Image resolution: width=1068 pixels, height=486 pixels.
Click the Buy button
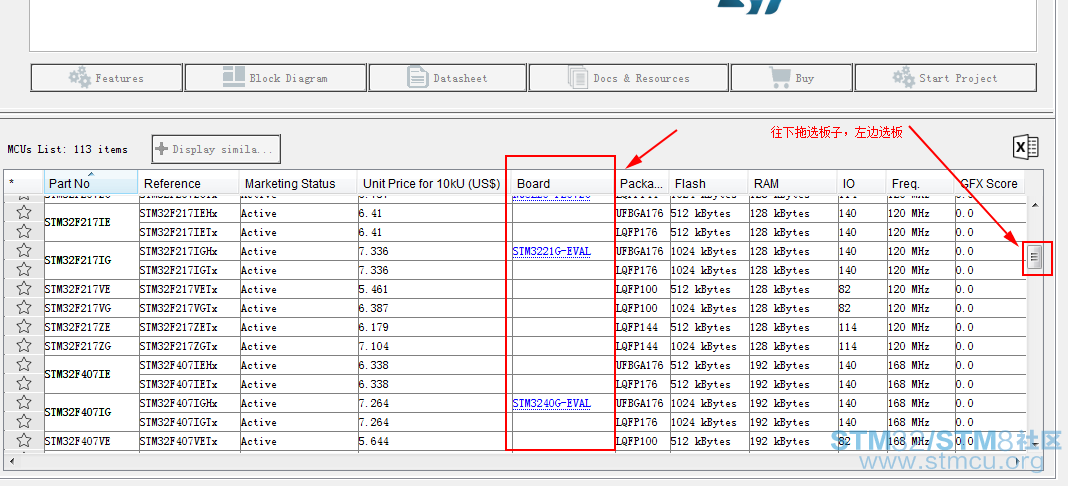point(791,78)
